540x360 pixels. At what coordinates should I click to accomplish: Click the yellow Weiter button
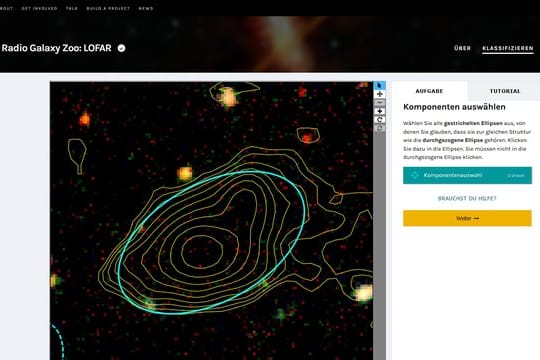coord(467,218)
